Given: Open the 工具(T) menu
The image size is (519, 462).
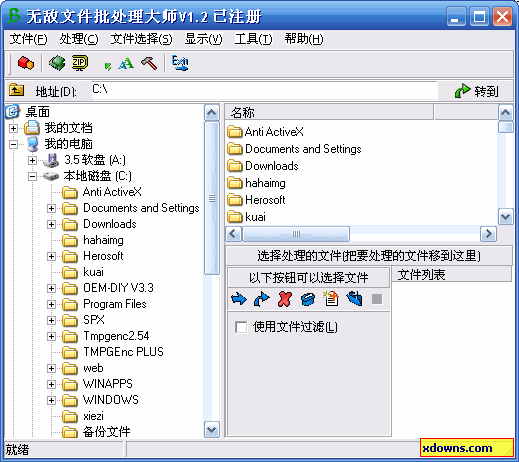Looking at the screenshot, I should point(253,39).
